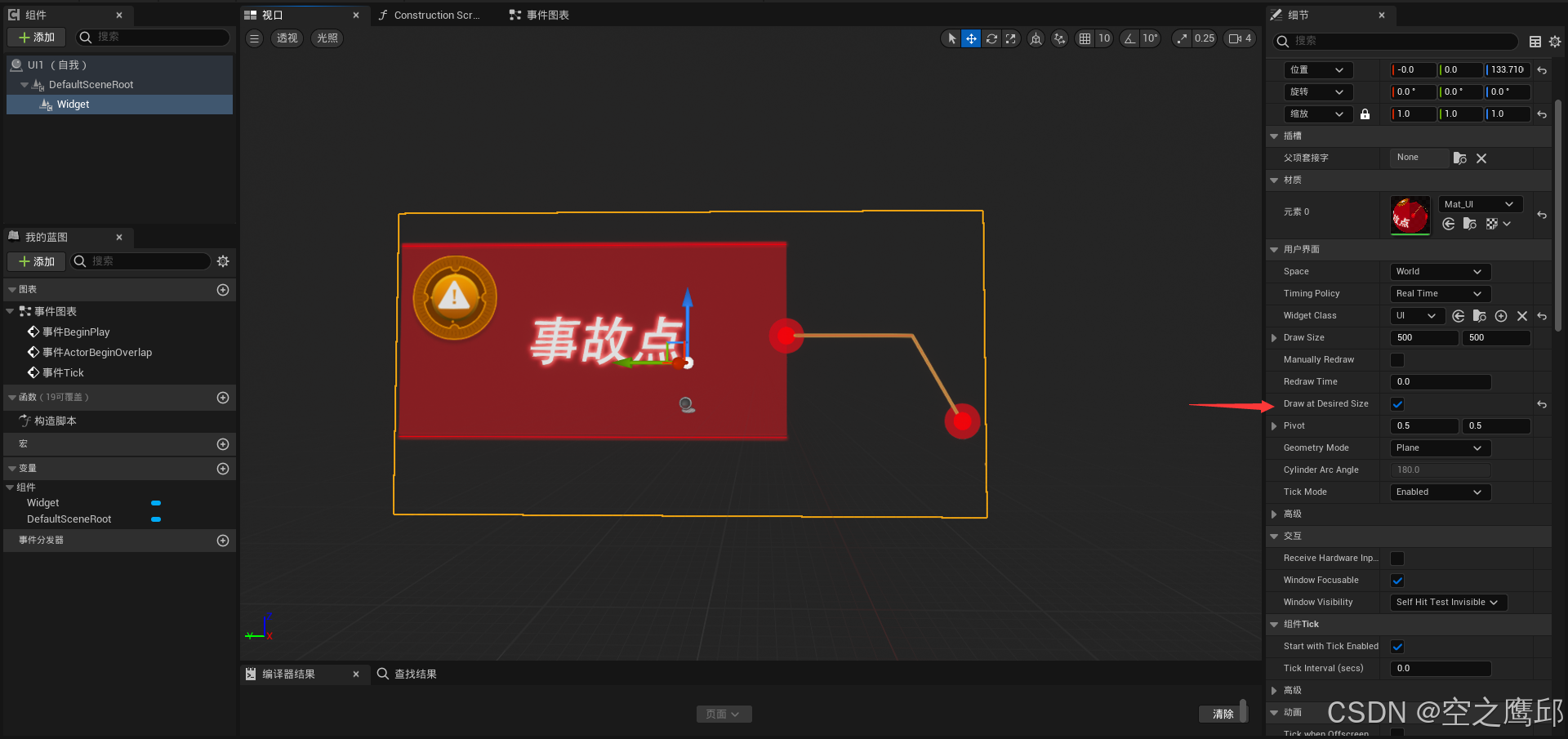Image resolution: width=1568 pixels, height=739 pixels.
Task: Click the 添加 button in the Components panel
Action: click(x=36, y=37)
